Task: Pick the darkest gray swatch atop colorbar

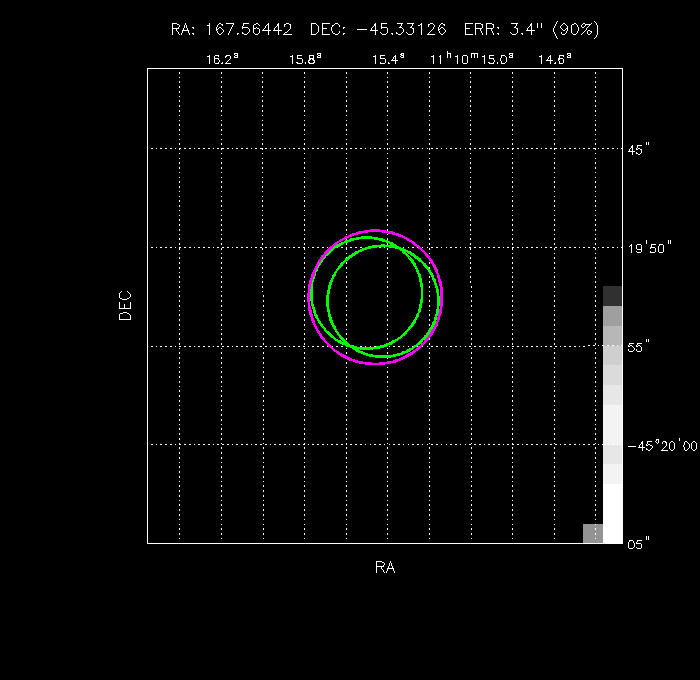Action: 612,295
